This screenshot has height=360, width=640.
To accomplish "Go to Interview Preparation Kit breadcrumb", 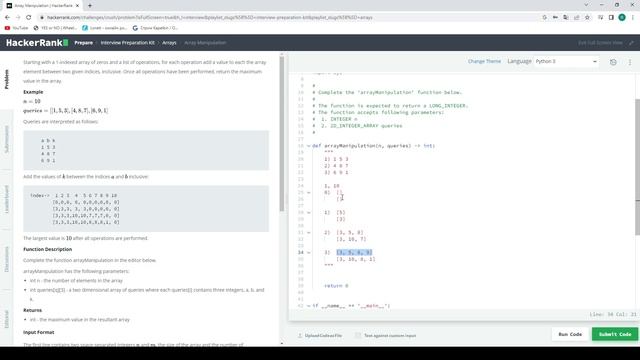I will click(127, 42).
